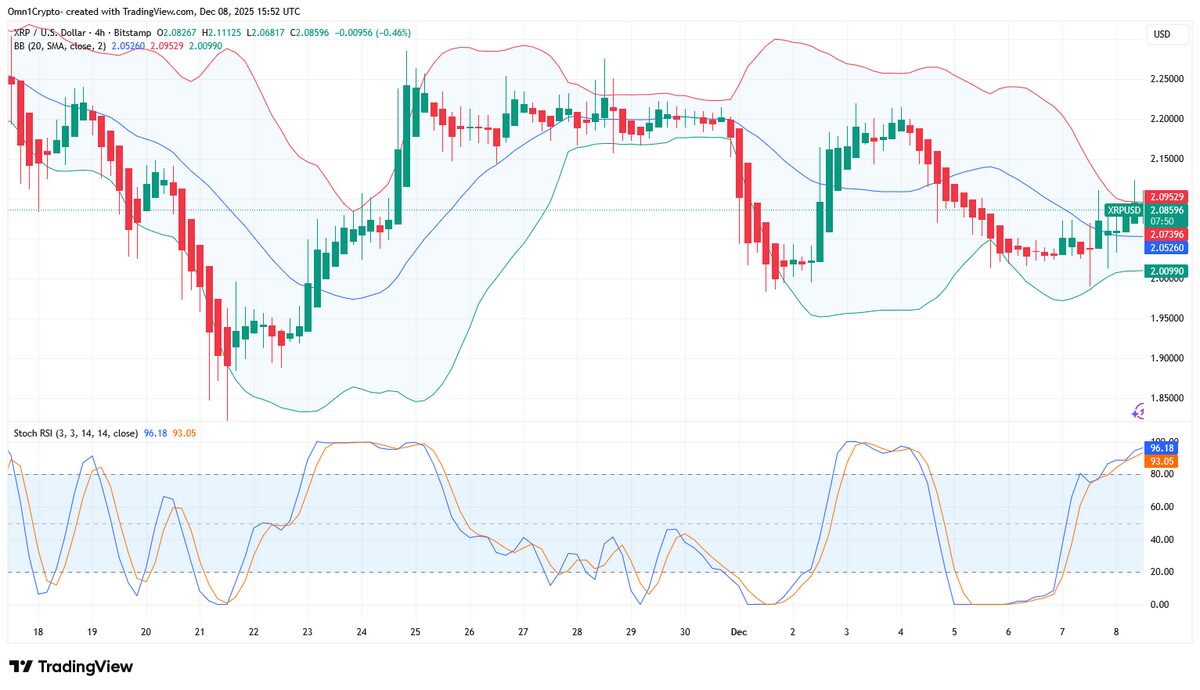Open the USD currency selector
Screen dimensions: 1200x690
tap(1162, 34)
